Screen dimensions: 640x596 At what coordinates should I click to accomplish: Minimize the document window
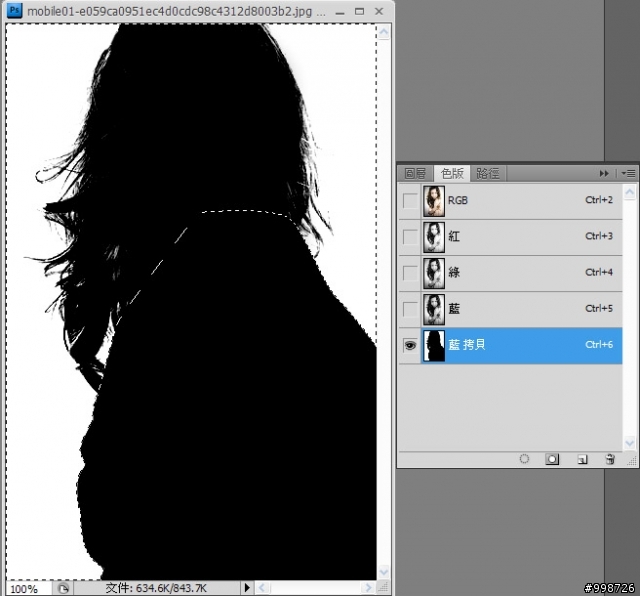[x=340, y=12]
